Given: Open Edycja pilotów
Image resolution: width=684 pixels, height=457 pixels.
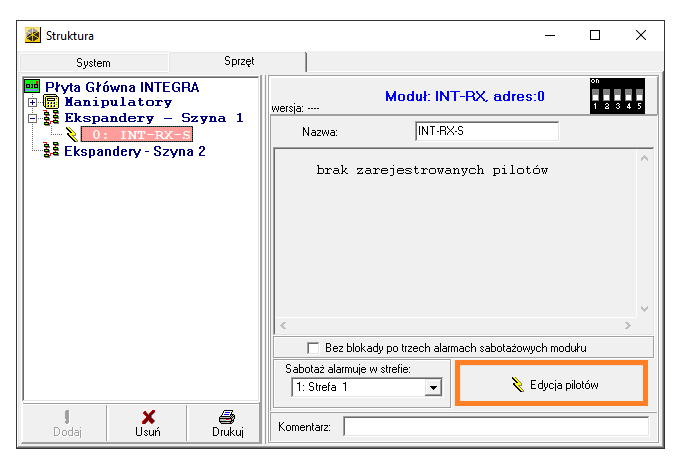Looking at the screenshot, I should point(551,385).
